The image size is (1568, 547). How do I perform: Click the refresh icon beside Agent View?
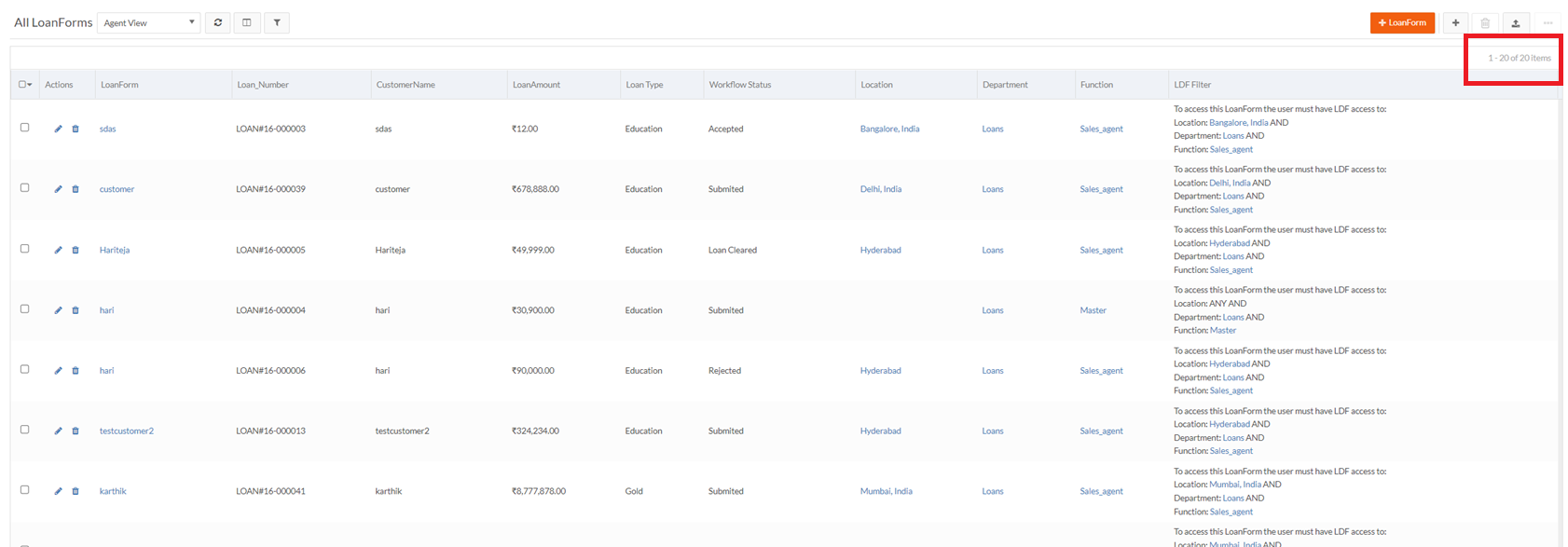pyautogui.click(x=218, y=22)
